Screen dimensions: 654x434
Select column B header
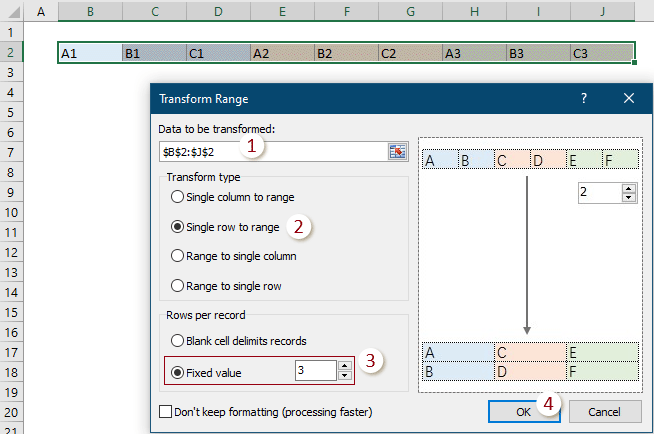click(x=91, y=11)
